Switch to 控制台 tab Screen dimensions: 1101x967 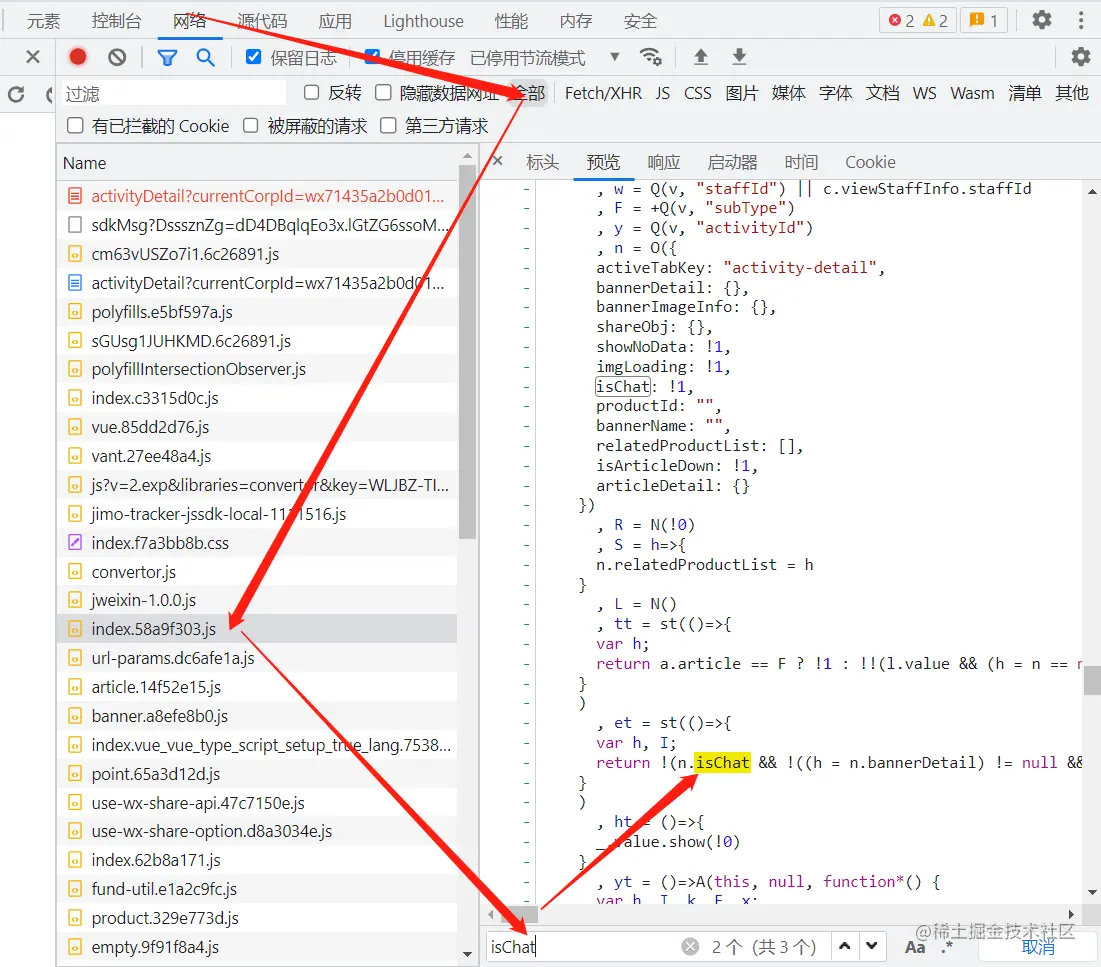[x=117, y=21]
